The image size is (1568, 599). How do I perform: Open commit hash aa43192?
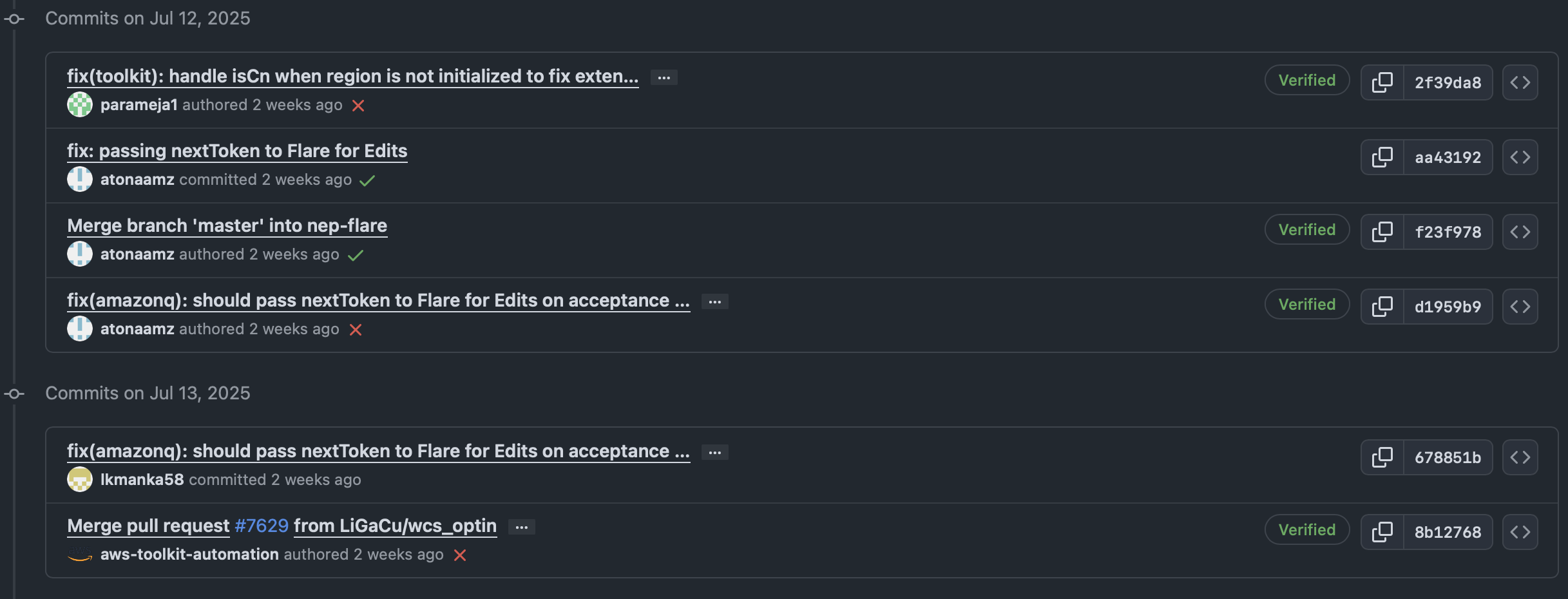pos(1448,157)
